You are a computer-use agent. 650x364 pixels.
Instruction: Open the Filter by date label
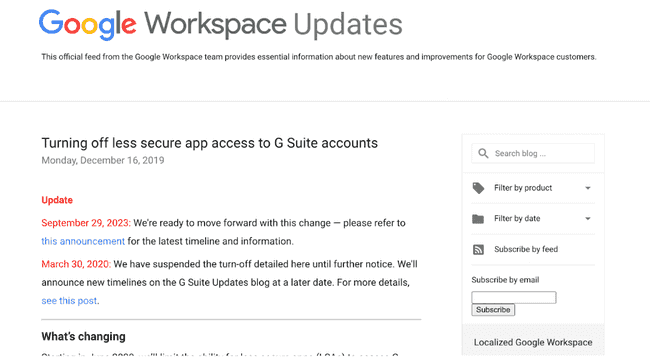click(517, 218)
